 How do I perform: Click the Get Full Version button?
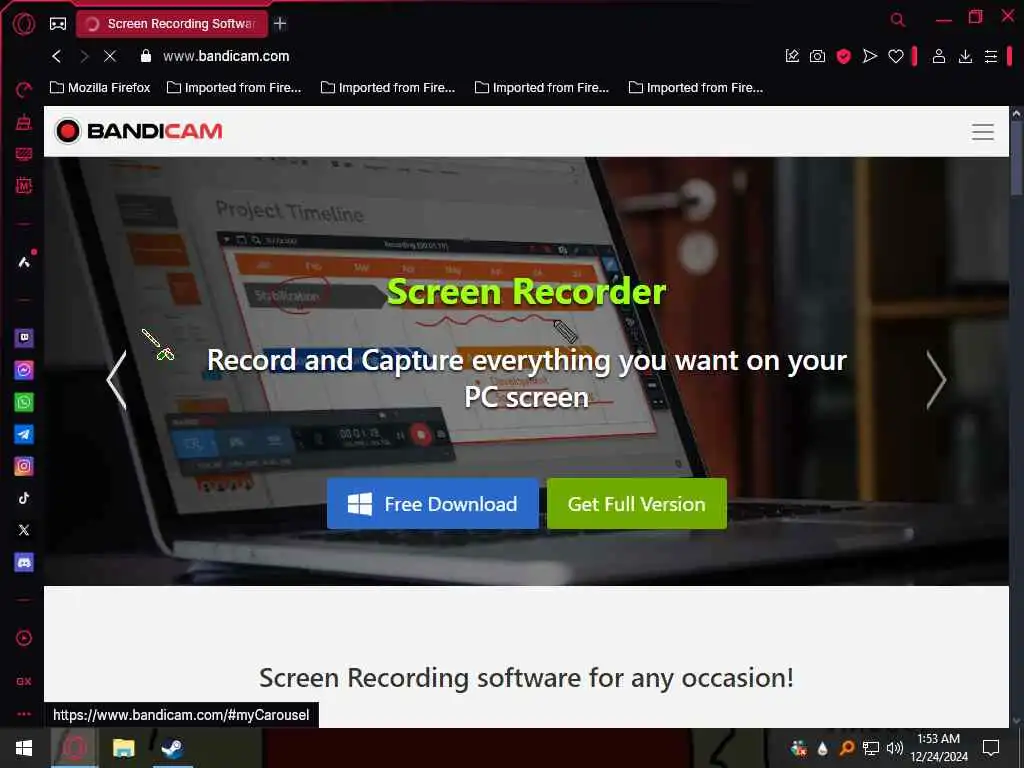click(637, 504)
